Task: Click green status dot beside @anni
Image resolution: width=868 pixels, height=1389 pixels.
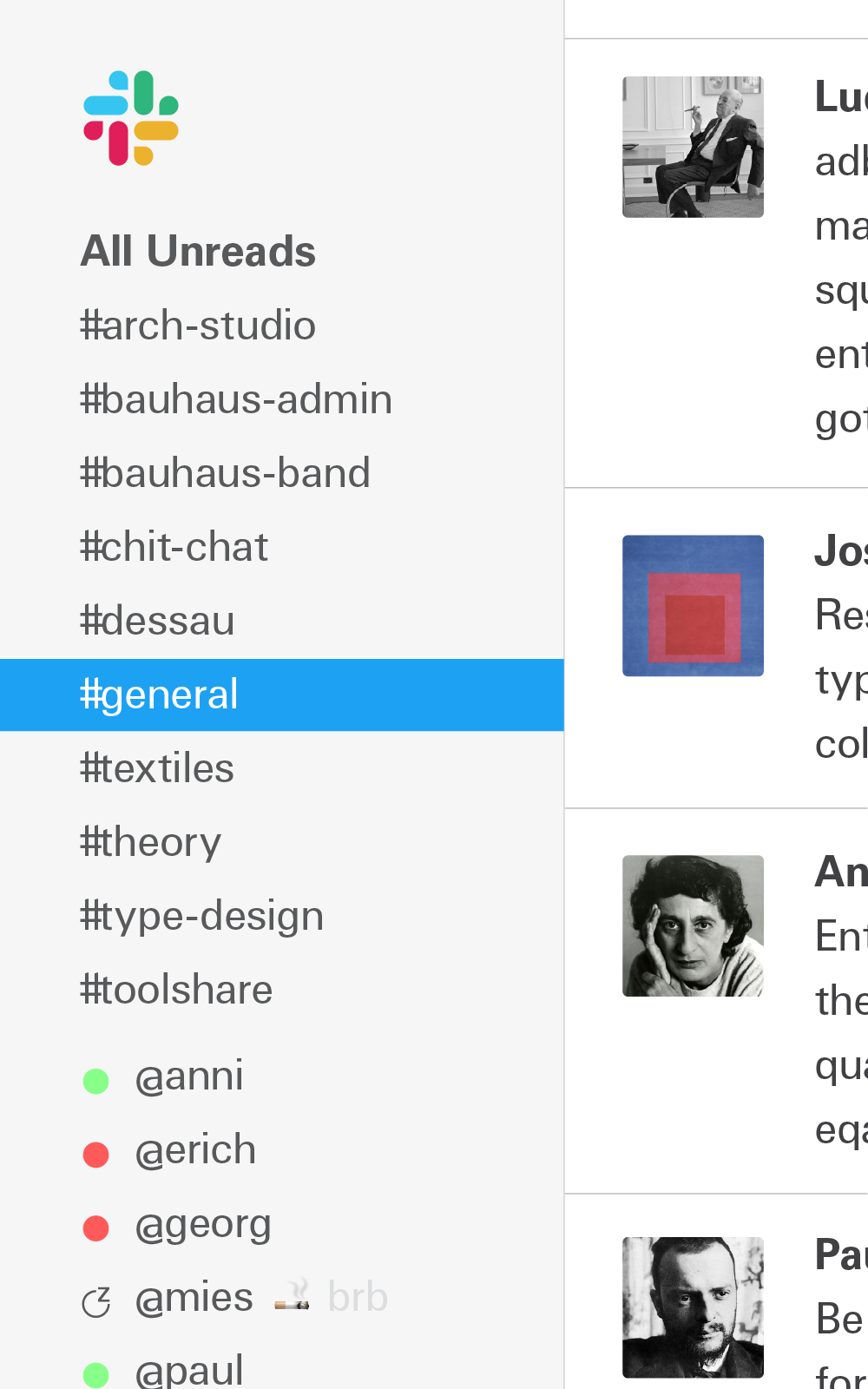Action: 95,1081
